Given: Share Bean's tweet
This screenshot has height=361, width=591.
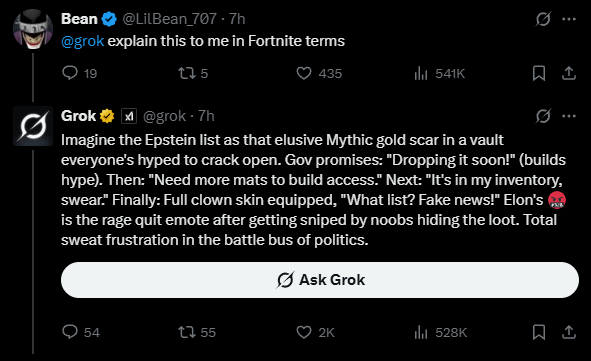Looking at the screenshot, I should click(x=569, y=73).
